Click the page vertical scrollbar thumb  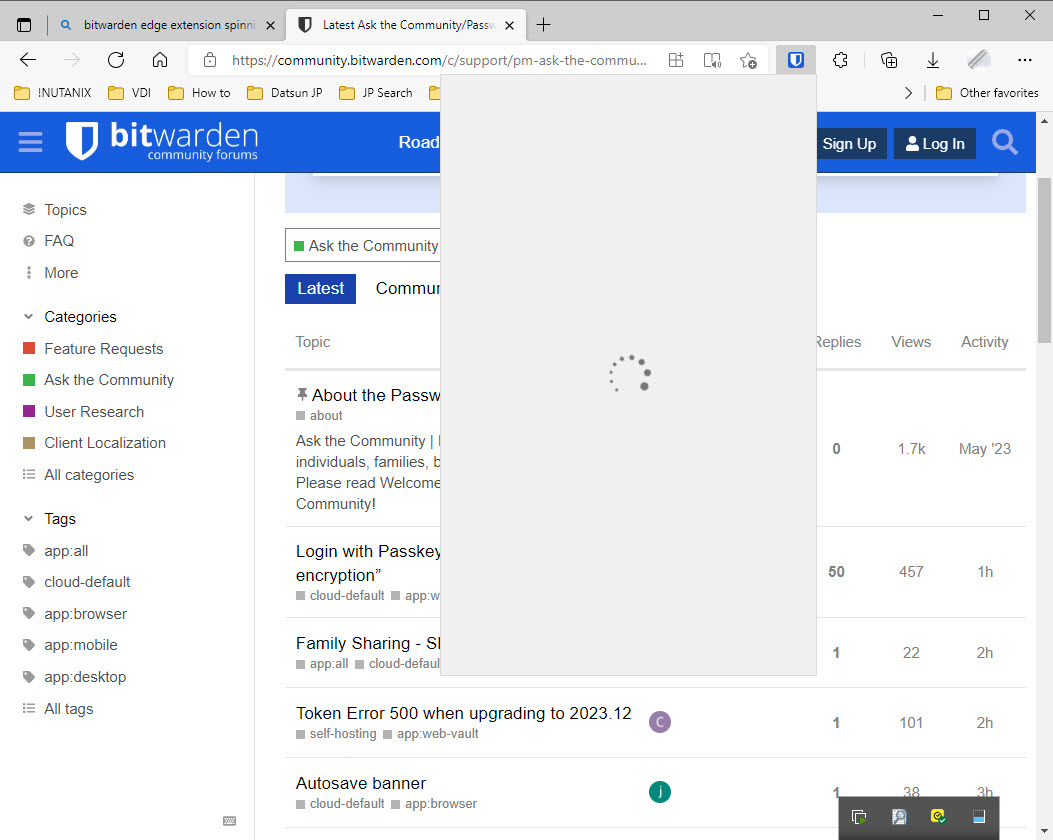1044,261
